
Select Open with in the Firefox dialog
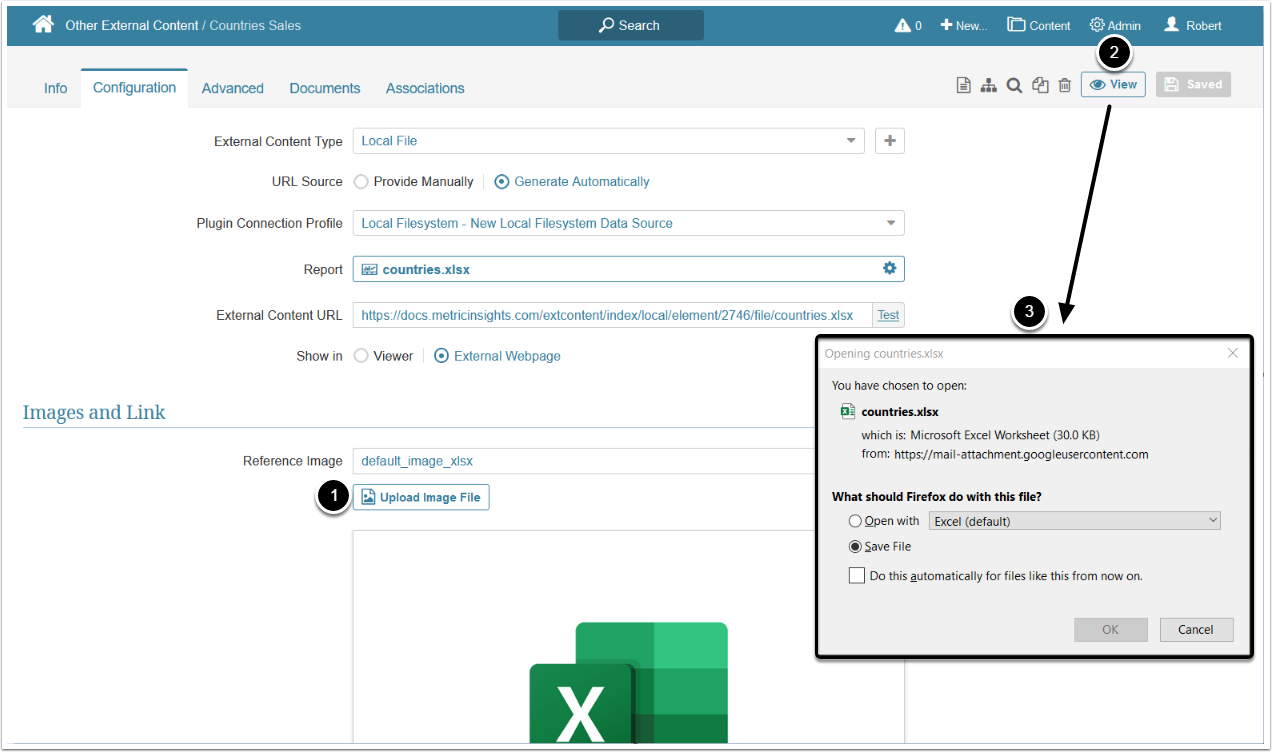point(884,521)
